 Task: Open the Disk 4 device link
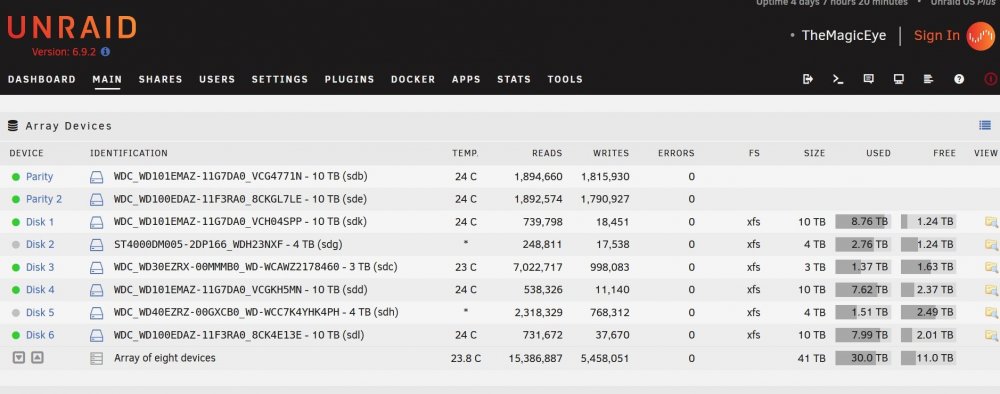click(x=40, y=290)
